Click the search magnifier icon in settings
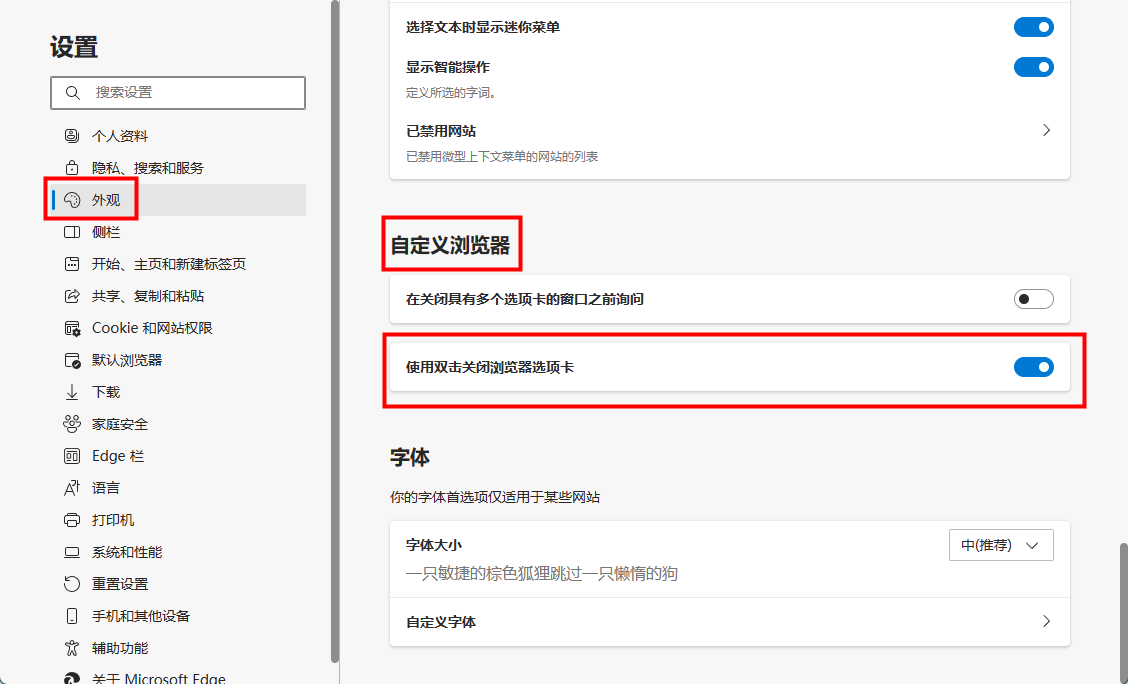This screenshot has height=684, width=1128. coord(72,93)
